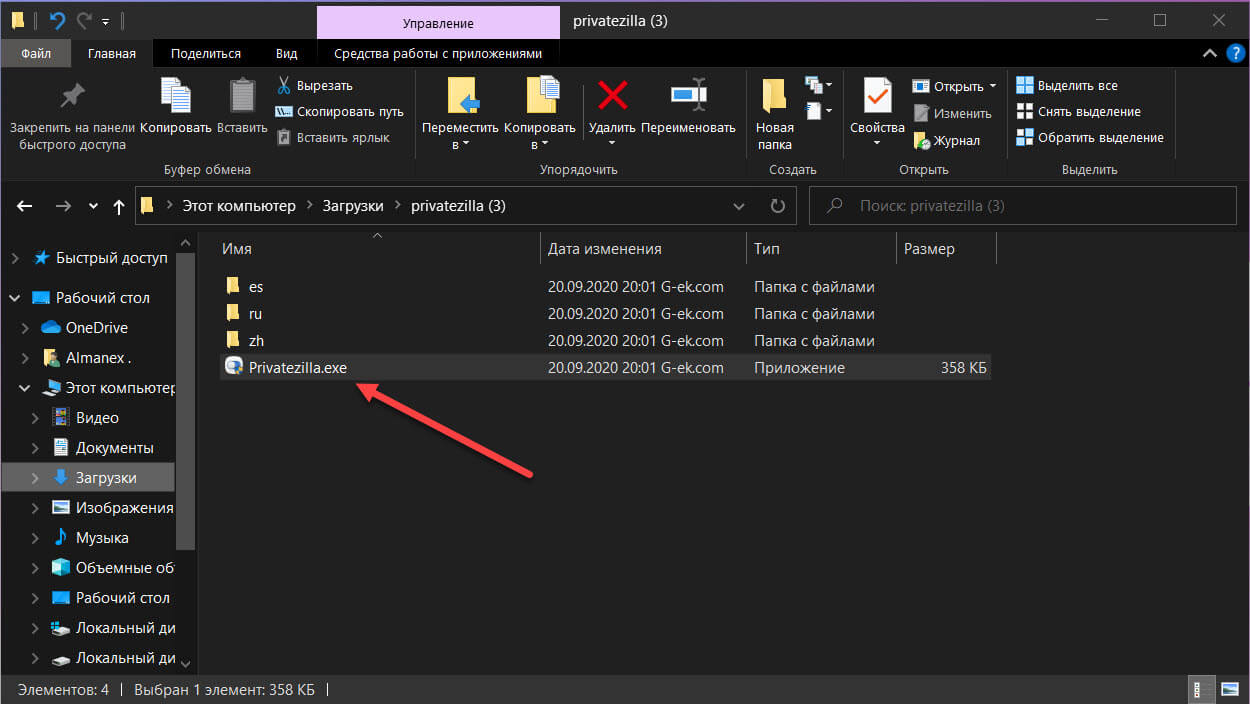Screen dimensions: 1250x704
Task: Open the address bar history dropdown
Action: tap(739, 206)
